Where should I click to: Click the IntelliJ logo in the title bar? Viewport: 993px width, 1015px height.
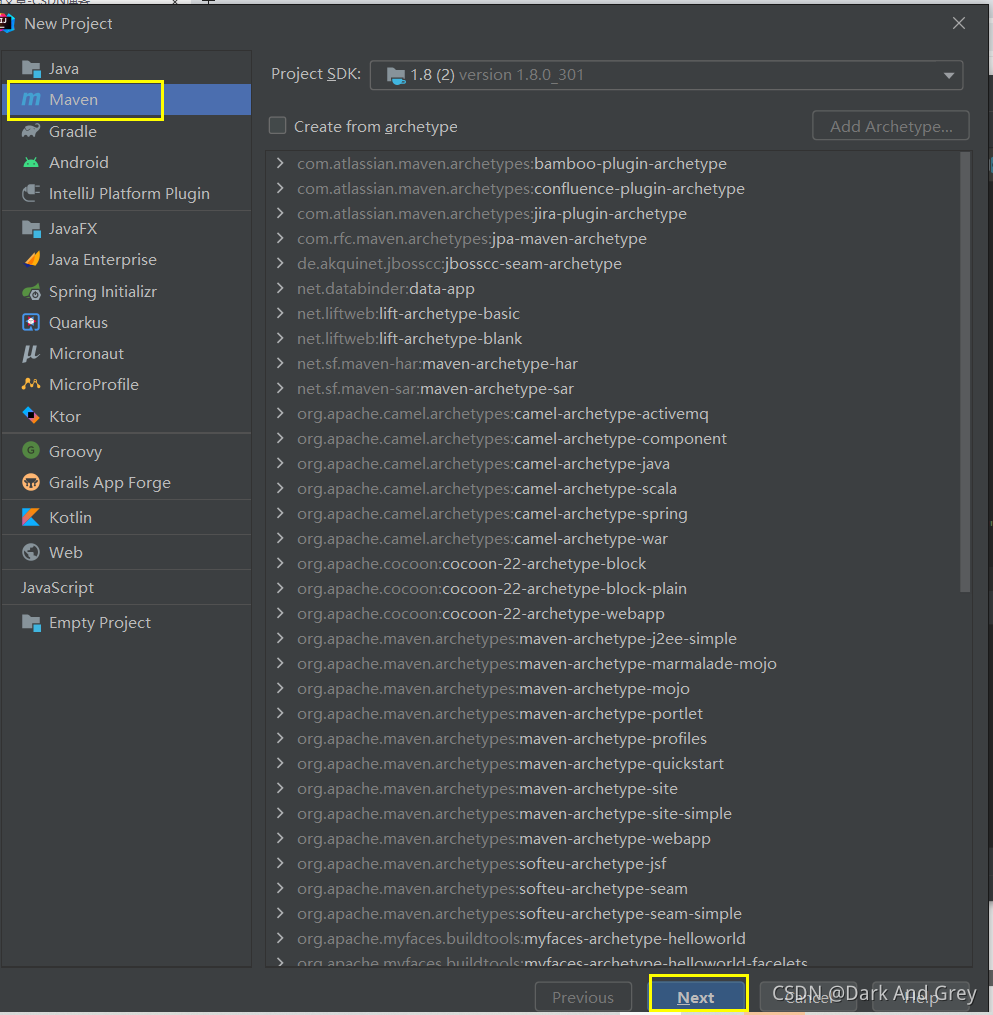tap(6, 23)
